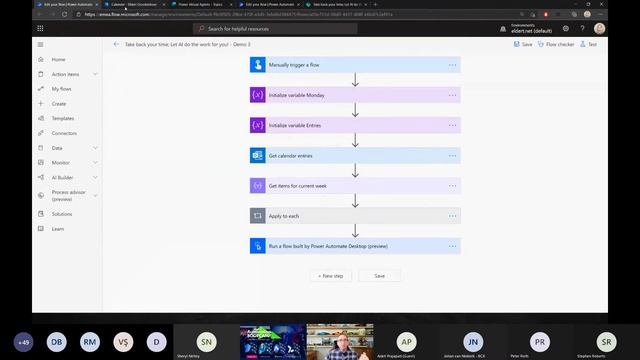The height and width of the screenshot is (360, 640).
Task: Select participant SR avatar
Action: [x=606, y=342]
